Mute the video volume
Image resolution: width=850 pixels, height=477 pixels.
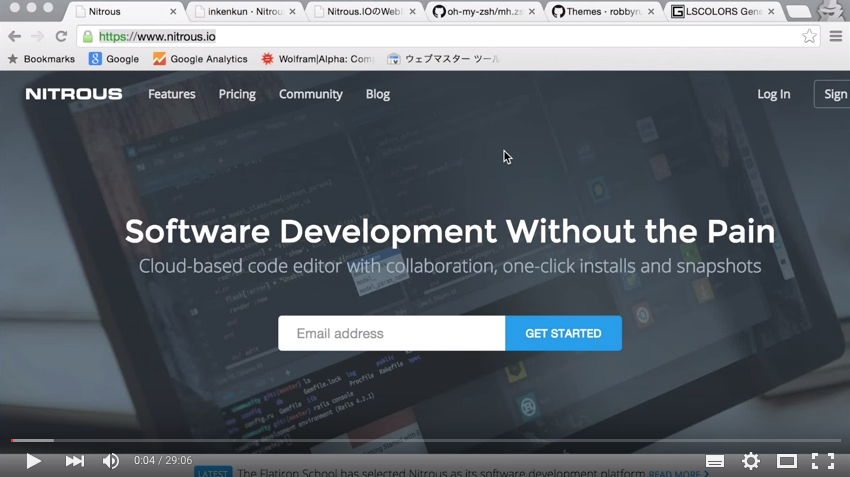tap(110, 461)
